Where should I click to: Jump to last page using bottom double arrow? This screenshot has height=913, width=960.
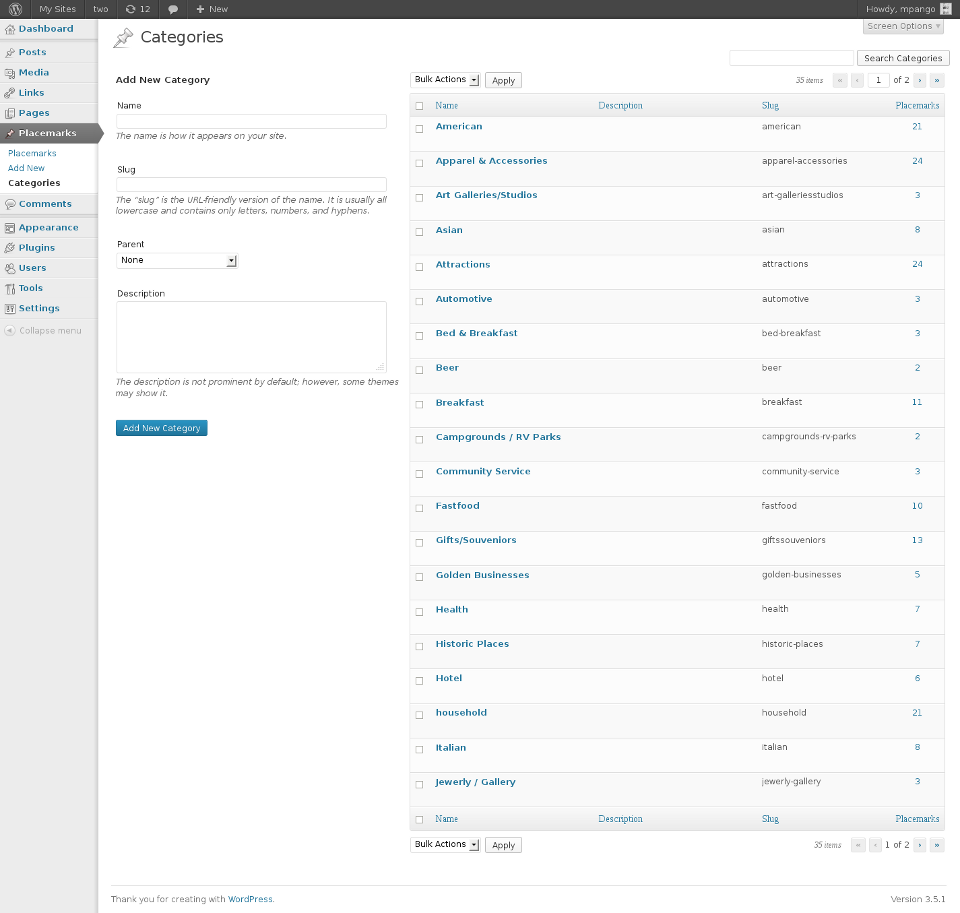click(x=937, y=845)
